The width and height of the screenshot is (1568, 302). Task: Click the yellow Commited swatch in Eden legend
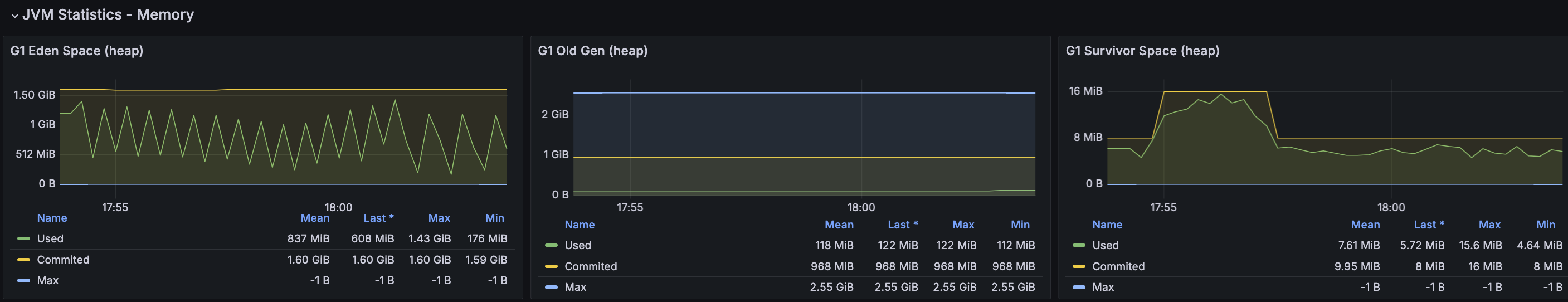(24, 260)
